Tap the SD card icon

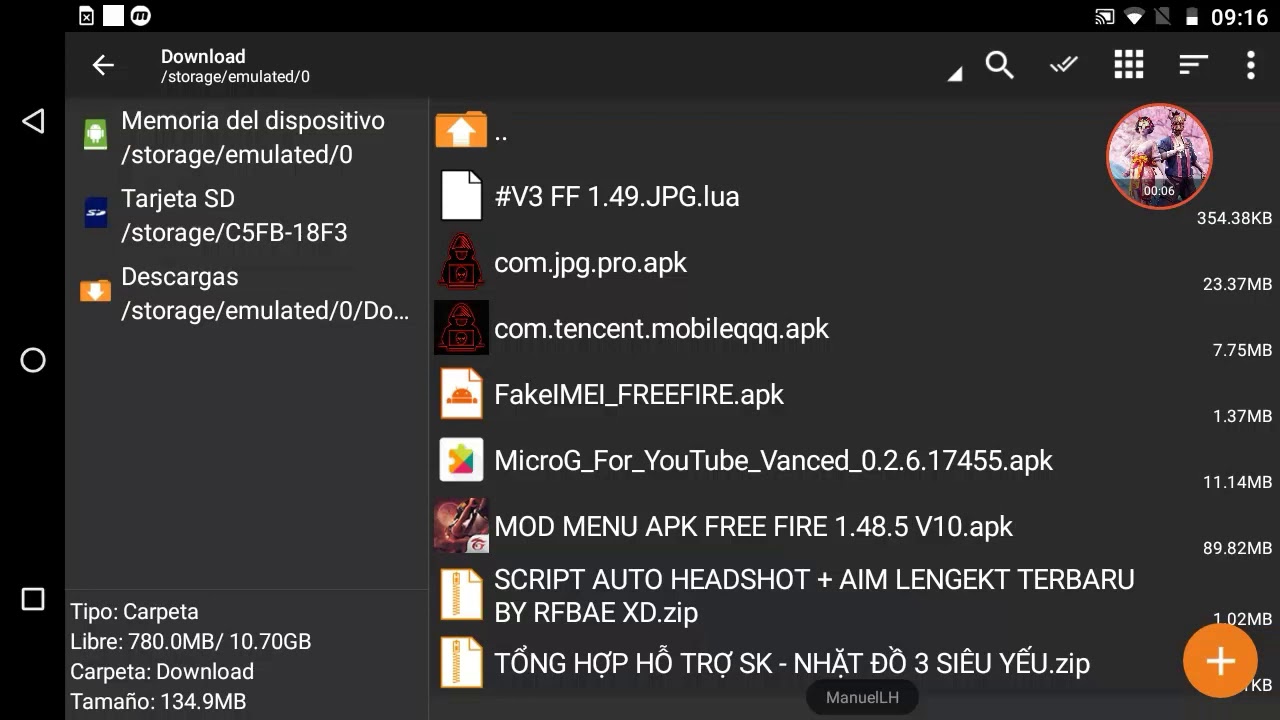tap(96, 212)
